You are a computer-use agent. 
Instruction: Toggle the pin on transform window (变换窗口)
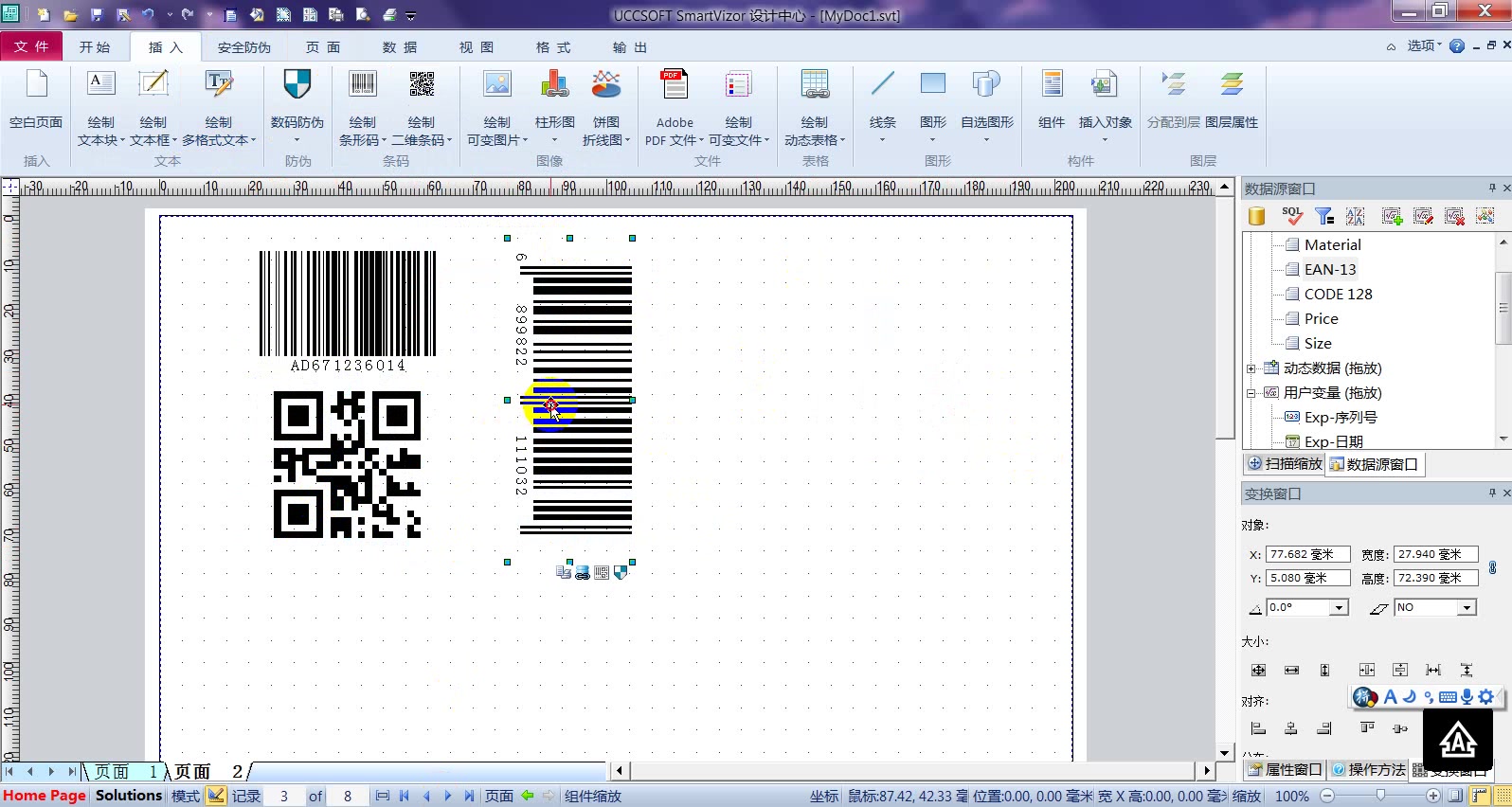1492,493
